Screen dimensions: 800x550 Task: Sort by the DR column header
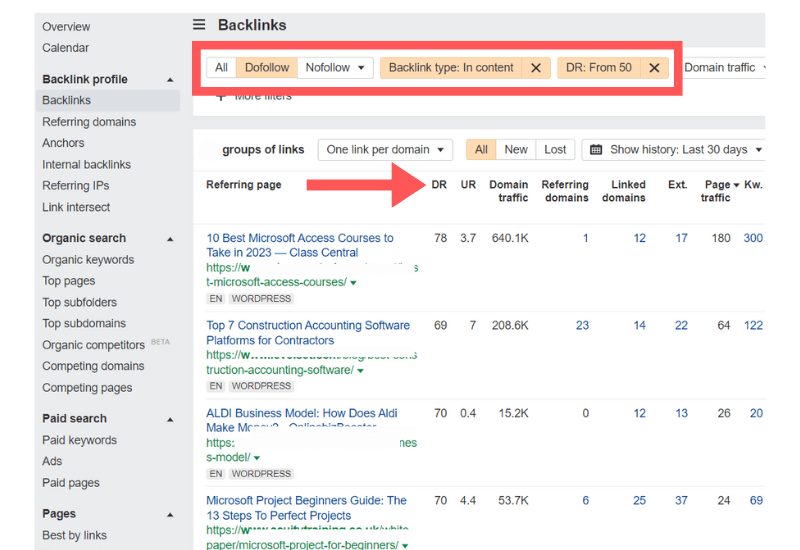(x=439, y=185)
